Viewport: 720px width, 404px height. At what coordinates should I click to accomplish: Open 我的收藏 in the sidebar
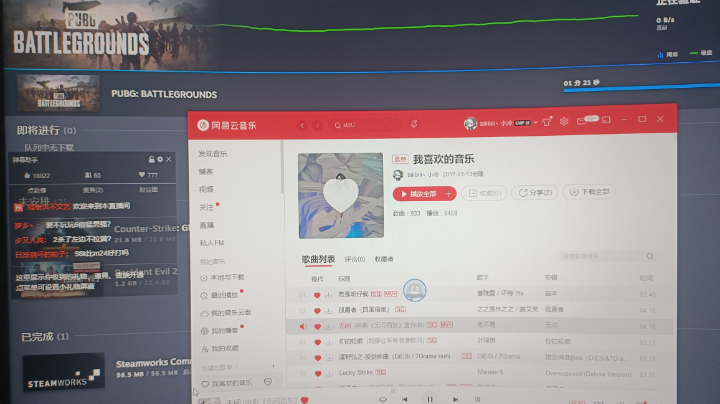[220, 348]
